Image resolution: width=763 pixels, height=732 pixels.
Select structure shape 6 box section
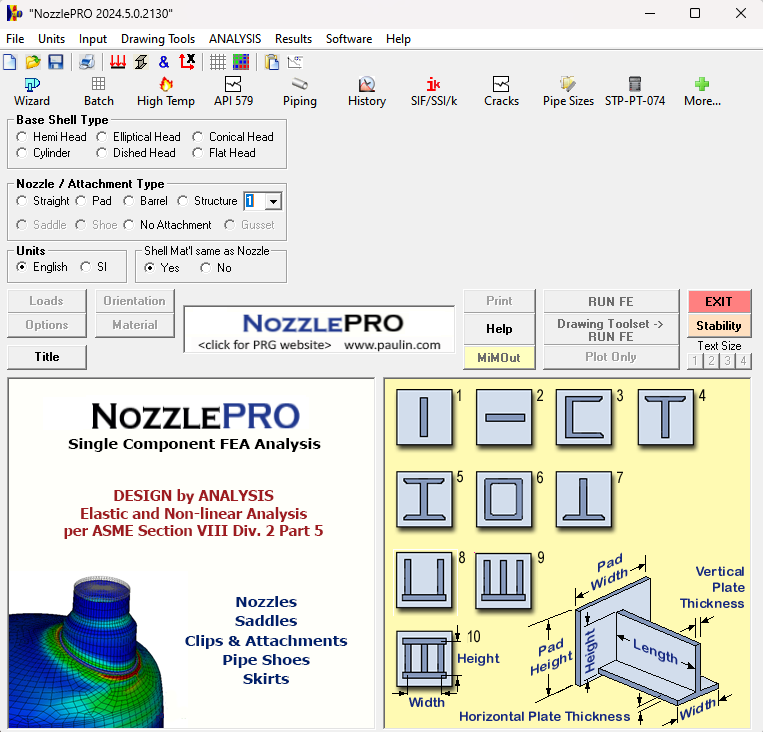click(504, 499)
